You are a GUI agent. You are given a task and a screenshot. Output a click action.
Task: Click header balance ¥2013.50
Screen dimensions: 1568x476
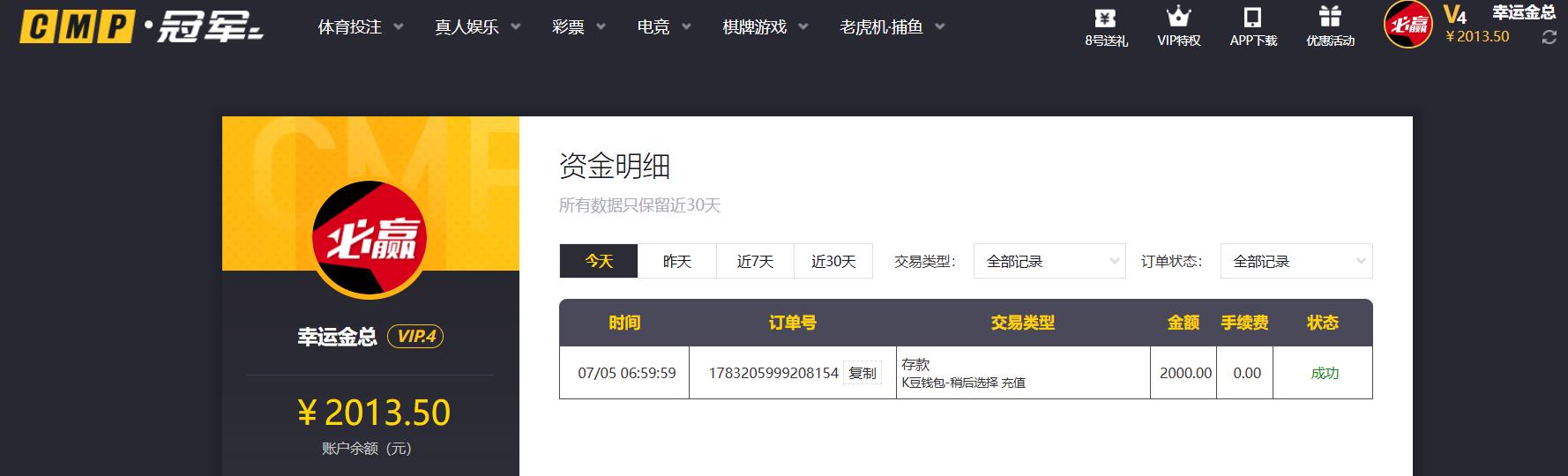1477,37
